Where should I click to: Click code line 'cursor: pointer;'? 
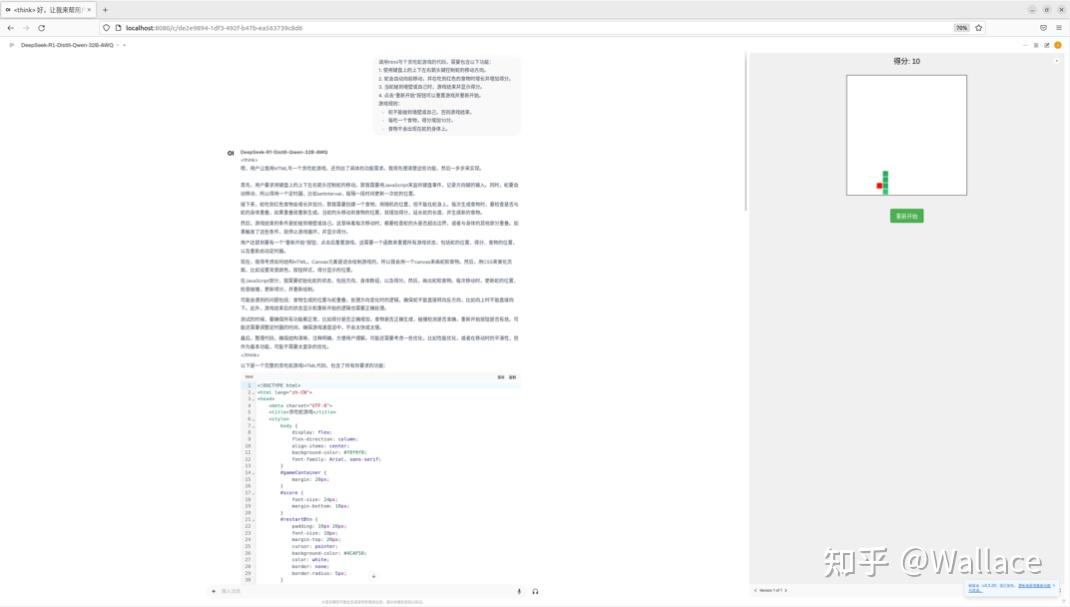(x=314, y=546)
